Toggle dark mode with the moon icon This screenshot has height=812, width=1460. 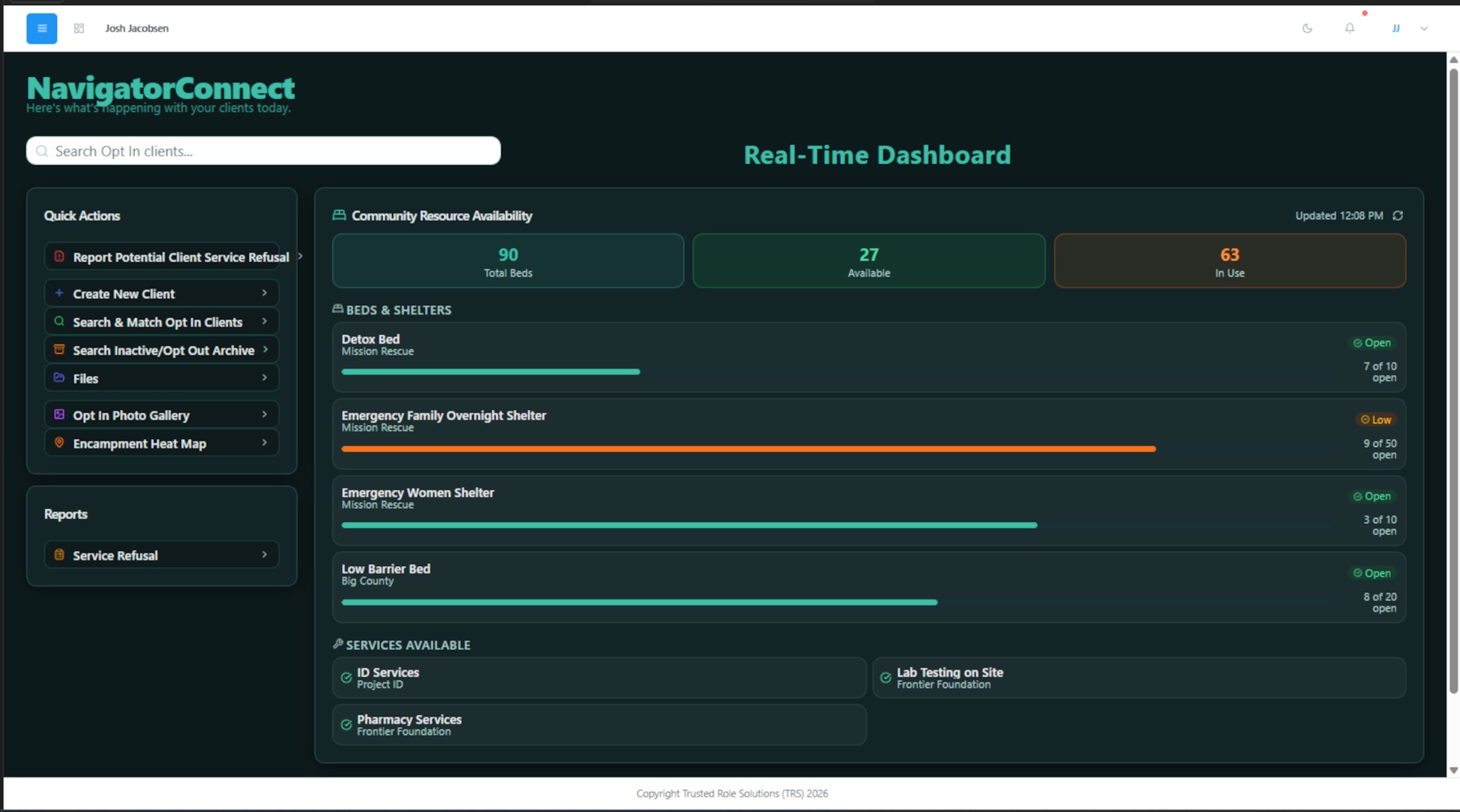click(x=1308, y=29)
